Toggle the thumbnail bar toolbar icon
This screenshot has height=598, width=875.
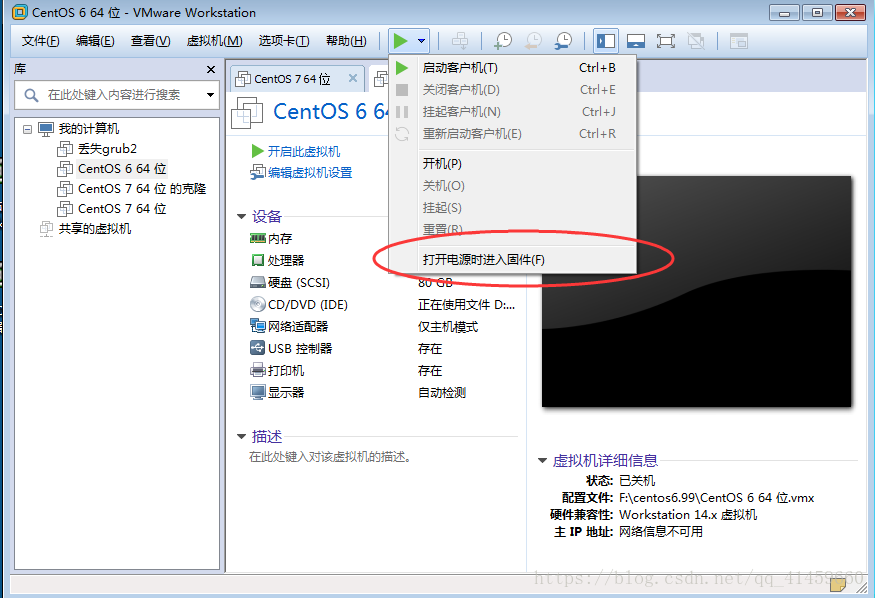(x=636, y=41)
